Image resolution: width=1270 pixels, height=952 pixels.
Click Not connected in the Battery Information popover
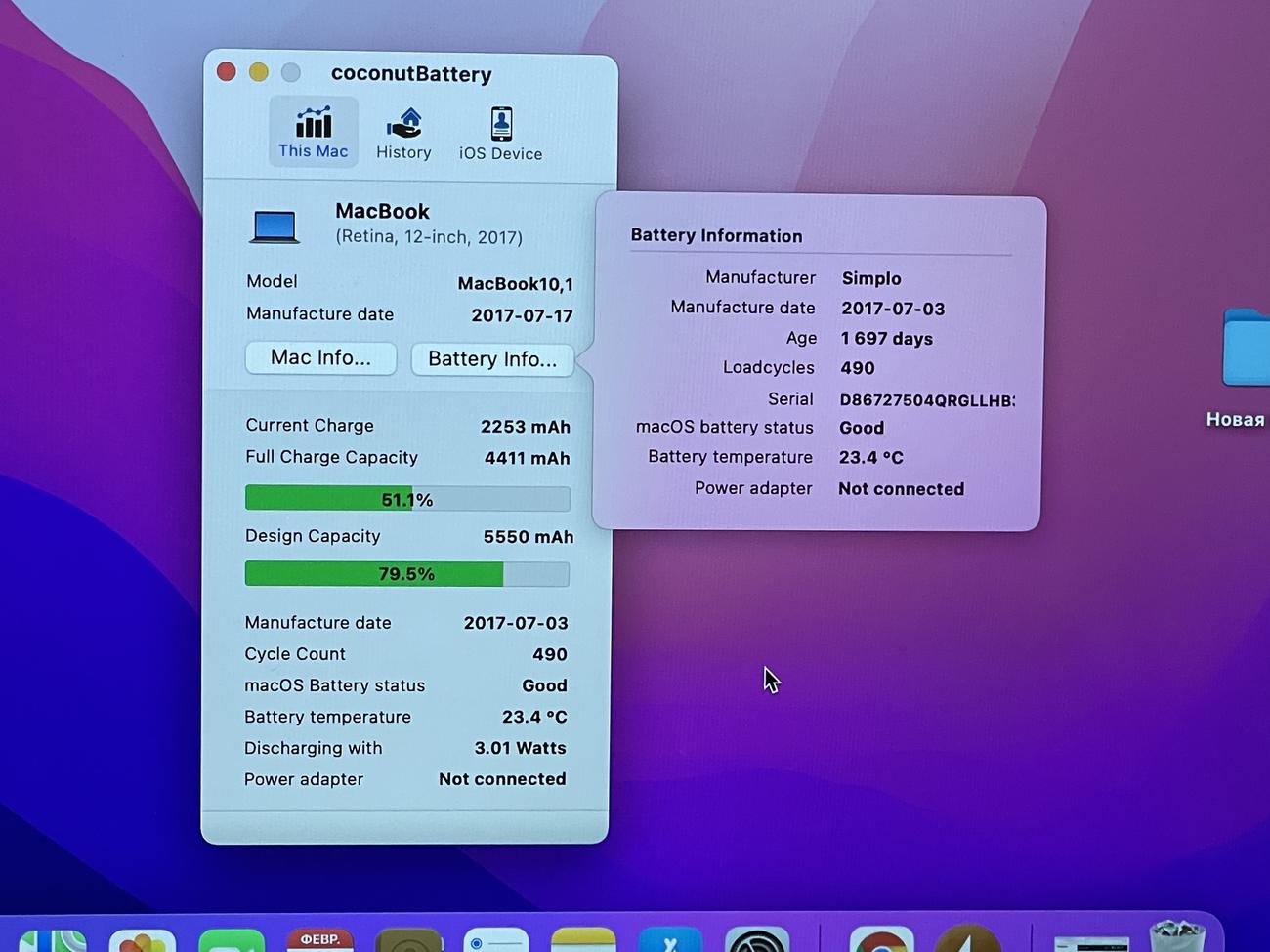click(x=901, y=489)
